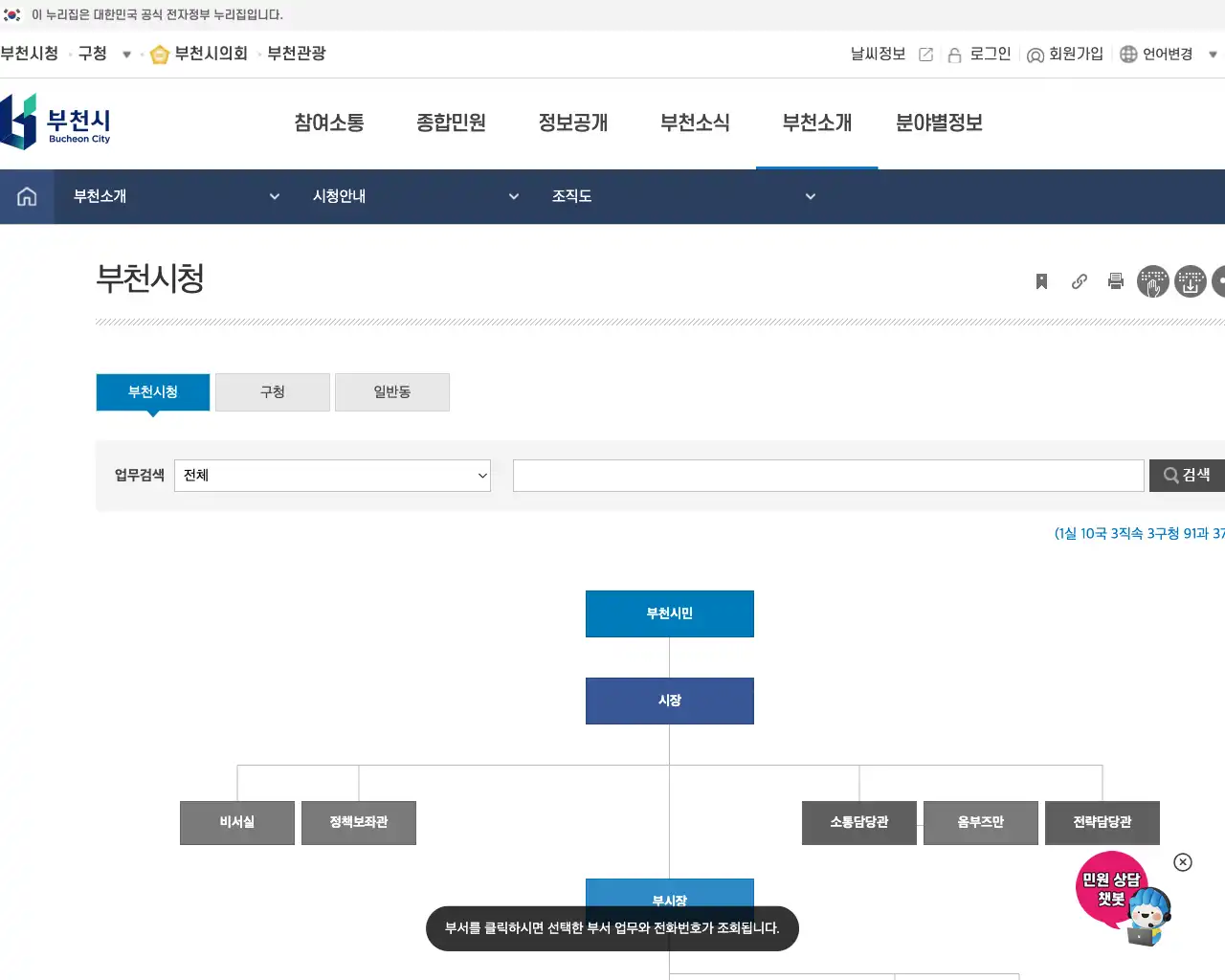Open the 부천소식 main menu
This screenshot has width=1225, height=980.
click(x=695, y=122)
